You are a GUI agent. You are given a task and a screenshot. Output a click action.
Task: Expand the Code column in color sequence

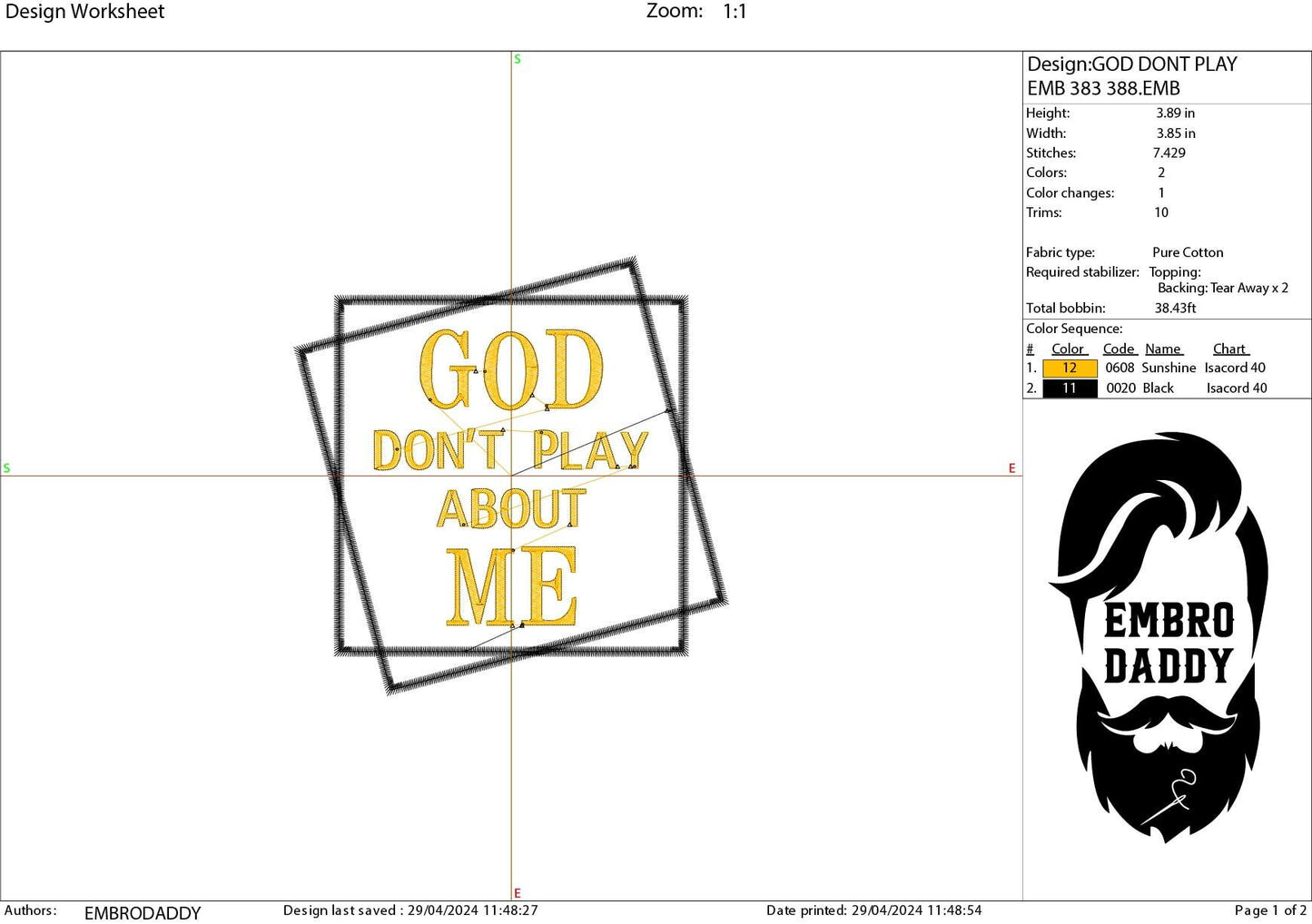1119,349
